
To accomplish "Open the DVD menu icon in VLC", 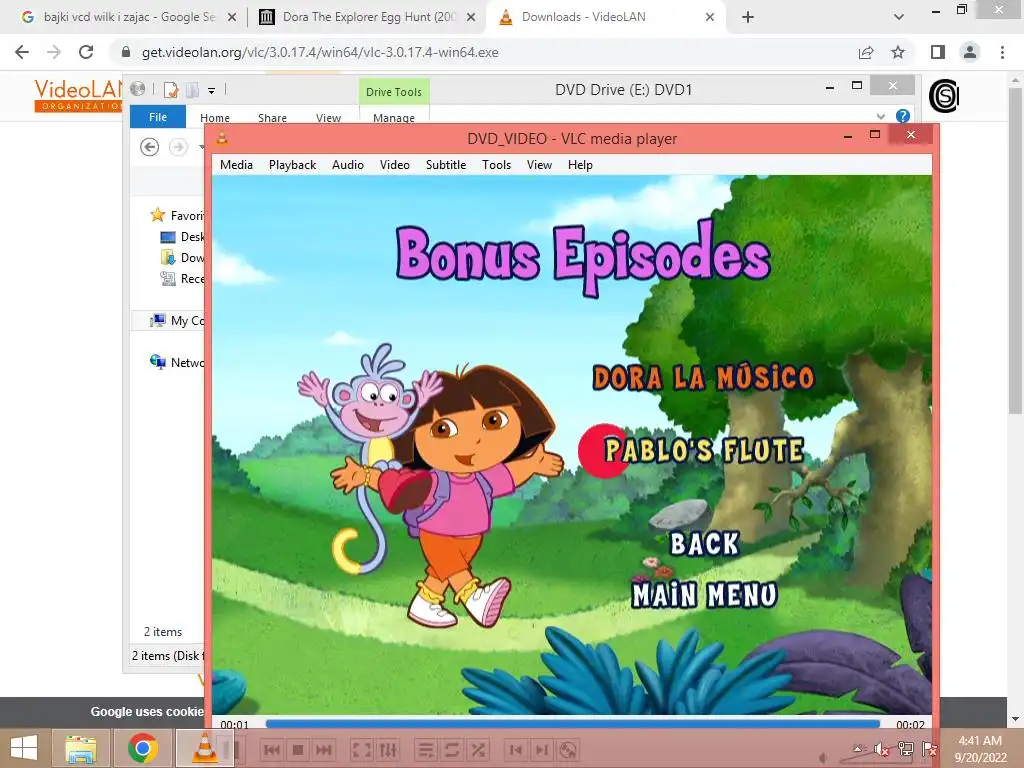I will (x=568, y=749).
